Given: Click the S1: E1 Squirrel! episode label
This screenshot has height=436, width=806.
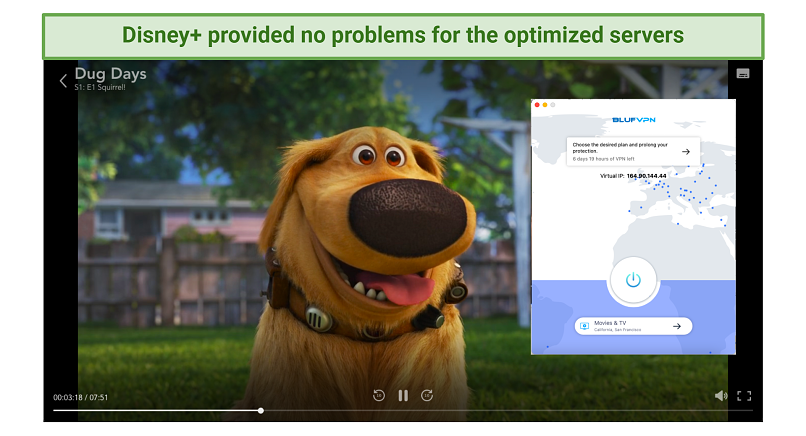Looking at the screenshot, I should [100, 87].
